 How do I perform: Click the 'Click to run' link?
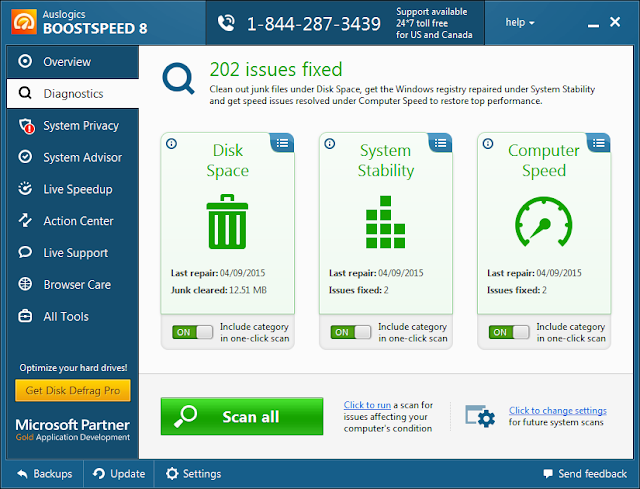367,405
